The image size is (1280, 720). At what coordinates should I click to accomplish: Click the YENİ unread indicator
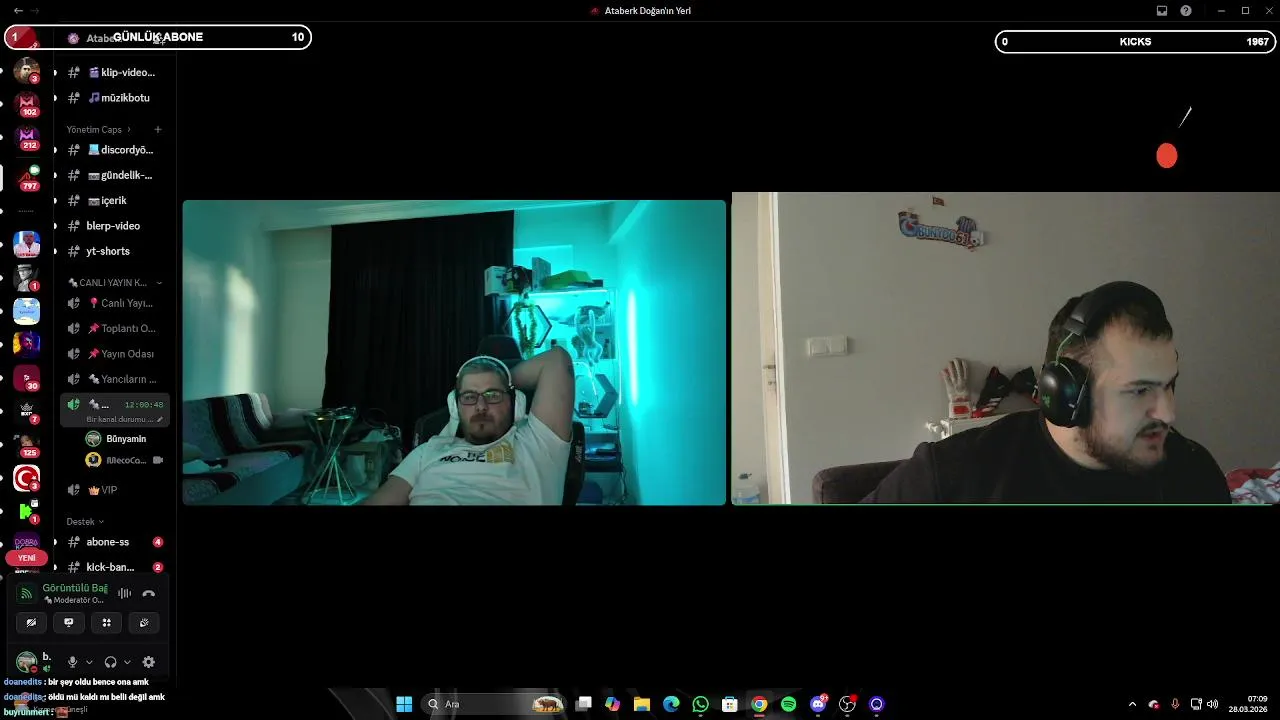(x=27, y=558)
